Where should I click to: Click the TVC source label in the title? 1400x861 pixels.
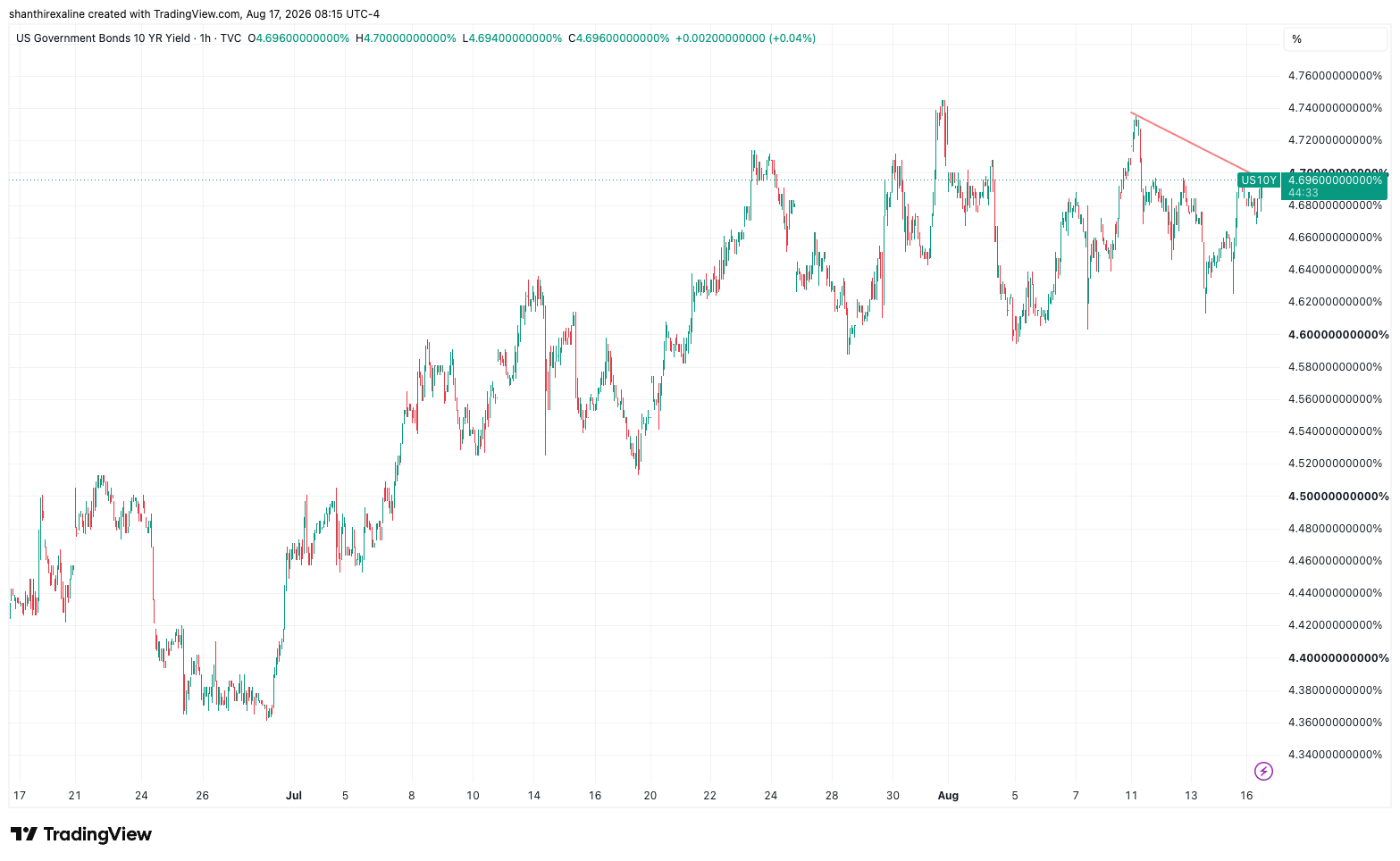tap(231, 38)
